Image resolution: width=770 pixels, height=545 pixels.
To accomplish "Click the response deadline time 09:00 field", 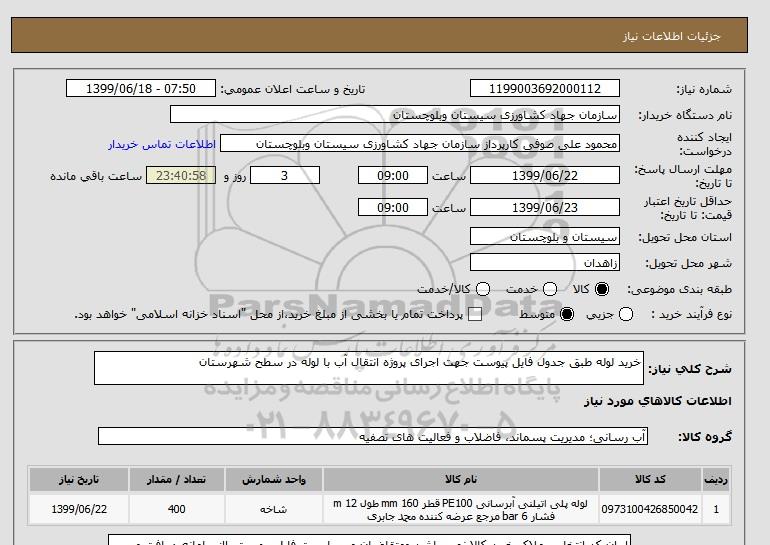I will coord(393,175).
